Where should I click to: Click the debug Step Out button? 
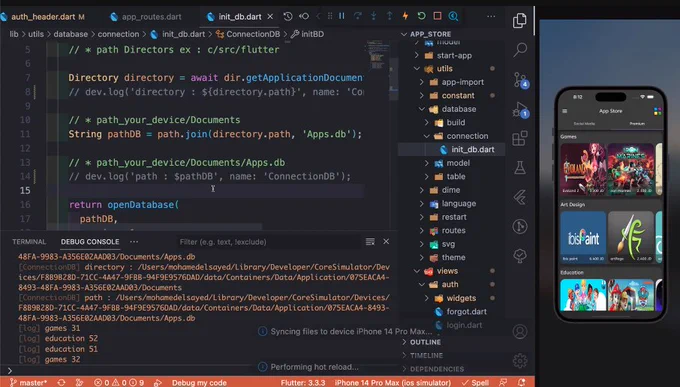coord(389,16)
